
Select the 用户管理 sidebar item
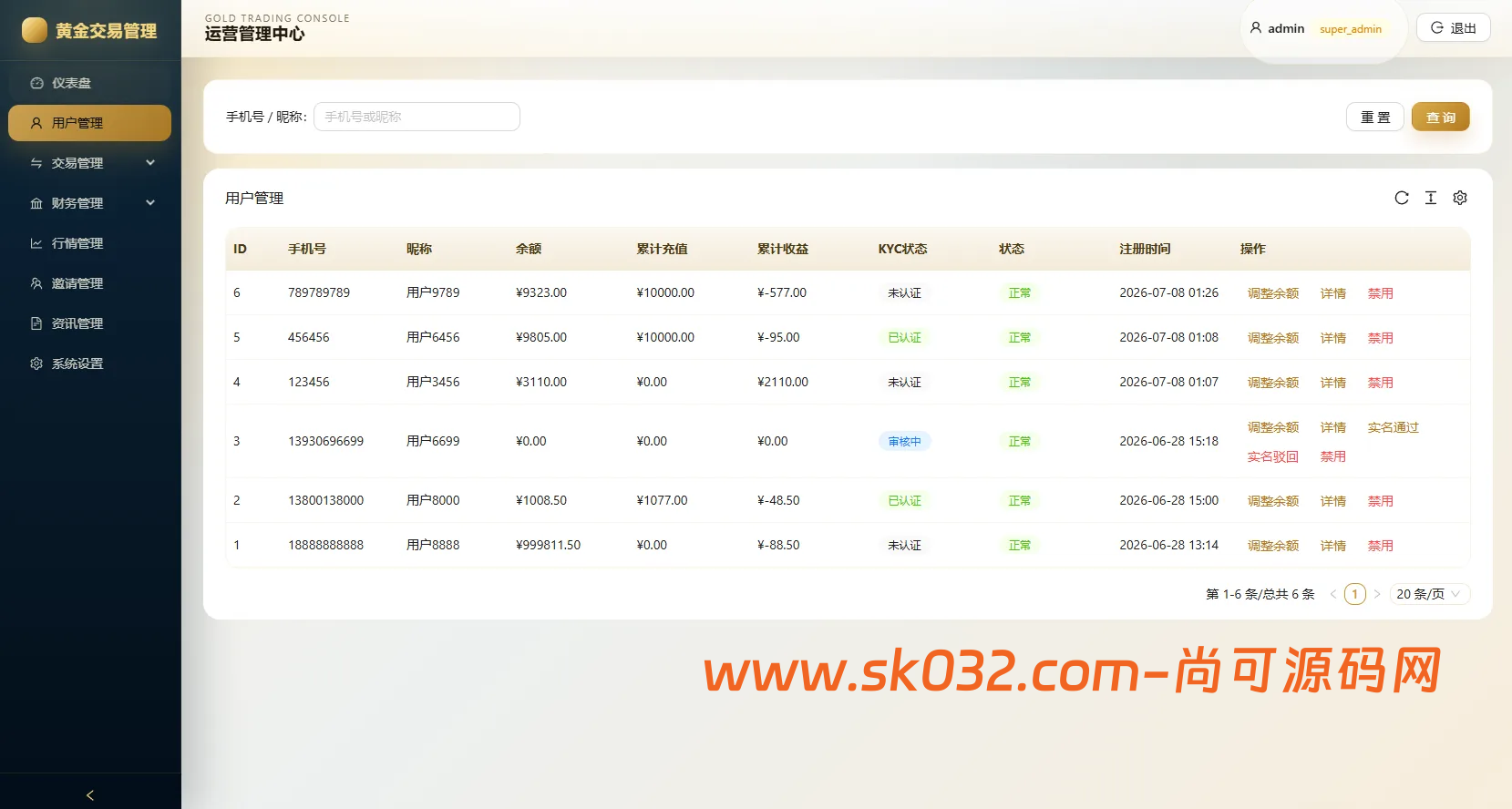[89, 123]
